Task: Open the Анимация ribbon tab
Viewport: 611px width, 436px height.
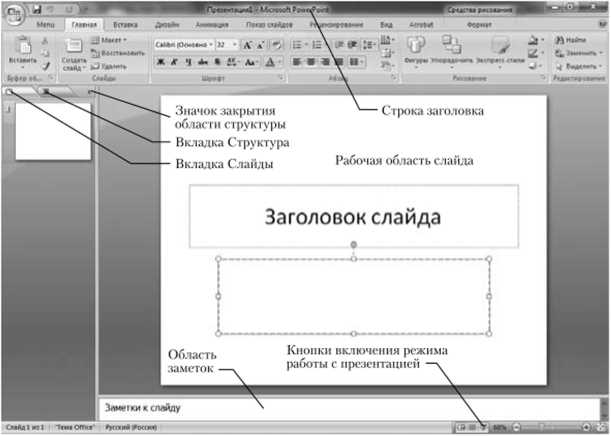Action: pos(212,25)
